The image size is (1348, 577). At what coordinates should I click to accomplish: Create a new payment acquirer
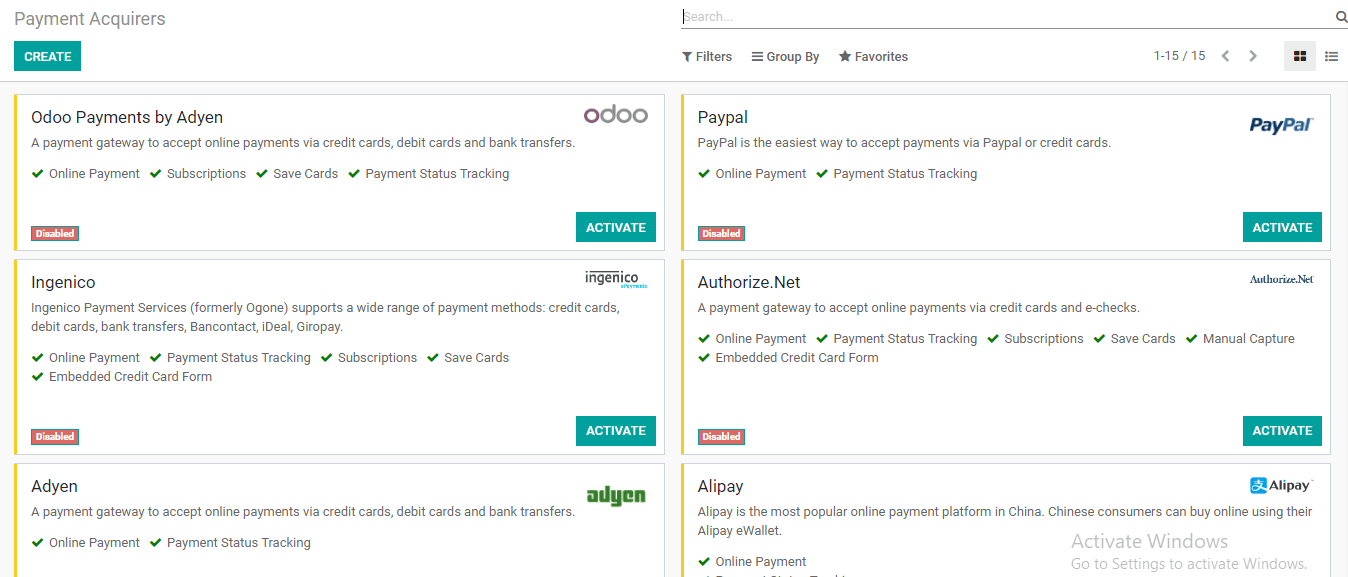click(47, 56)
